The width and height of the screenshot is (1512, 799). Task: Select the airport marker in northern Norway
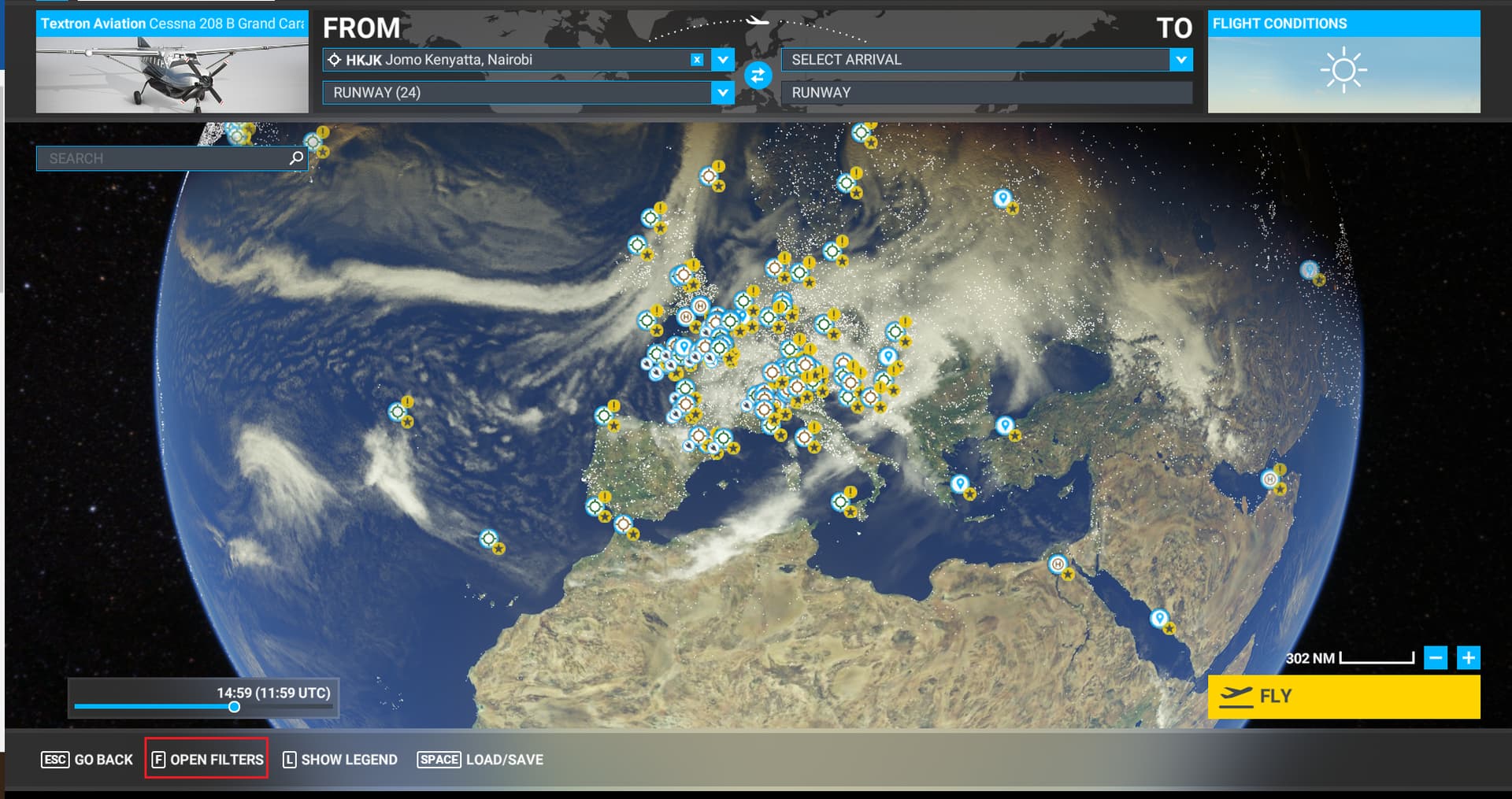pyautogui.click(x=862, y=133)
